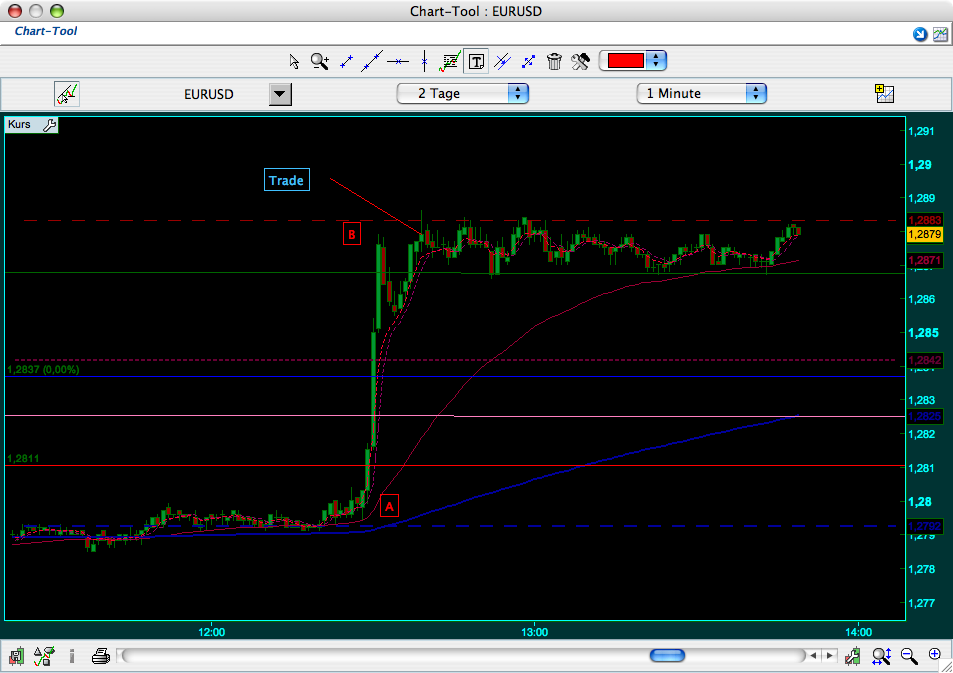Image resolution: width=953 pixels, height=673 pixels.
Task: Open the hammer and wrench settings
Action: [580, 61]
